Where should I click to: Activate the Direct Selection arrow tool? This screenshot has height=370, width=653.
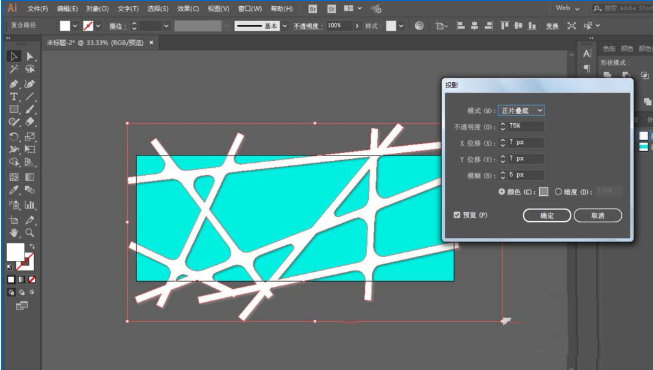coord(30,56)
